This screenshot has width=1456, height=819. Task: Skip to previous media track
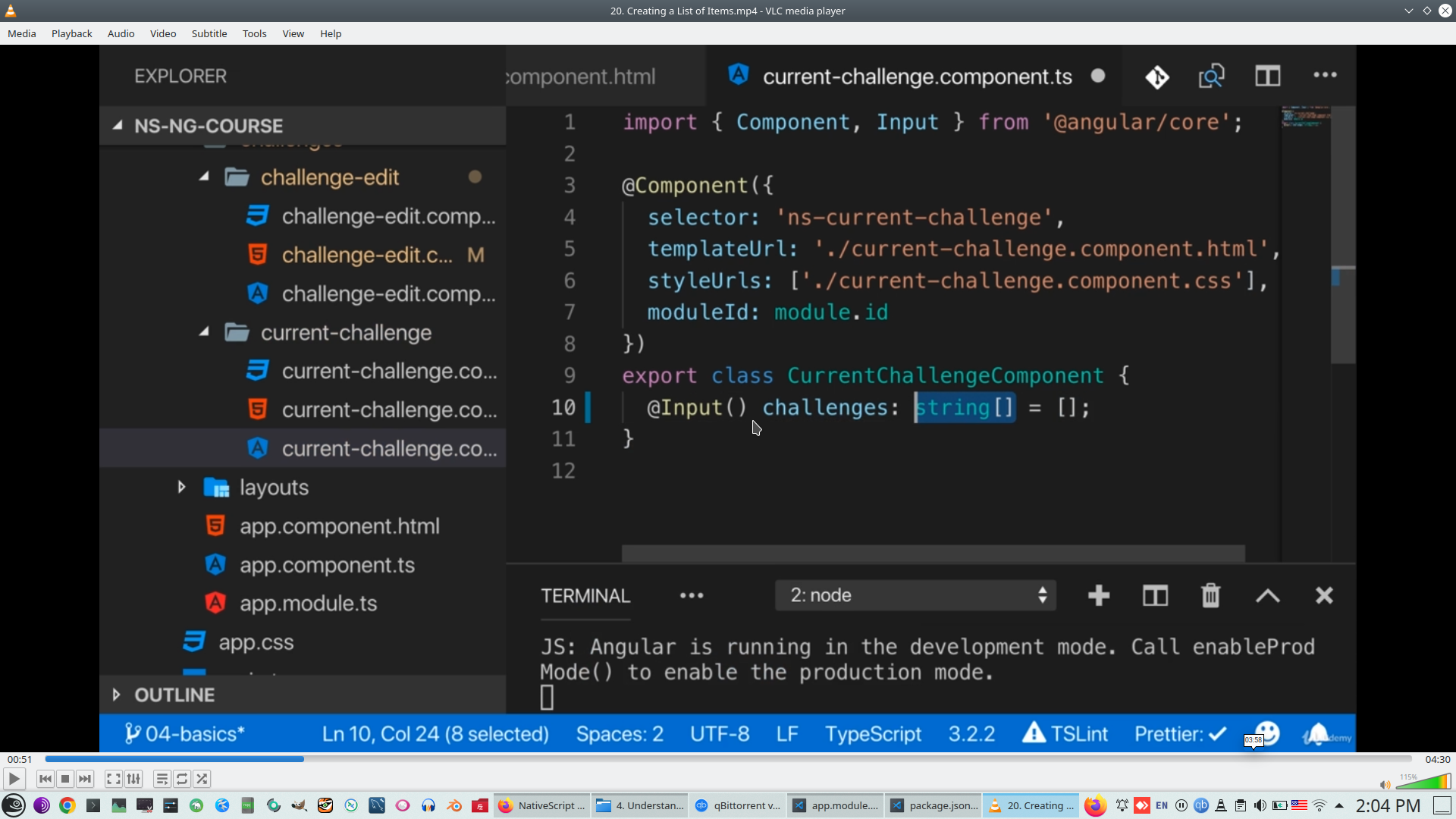(45, 779)
